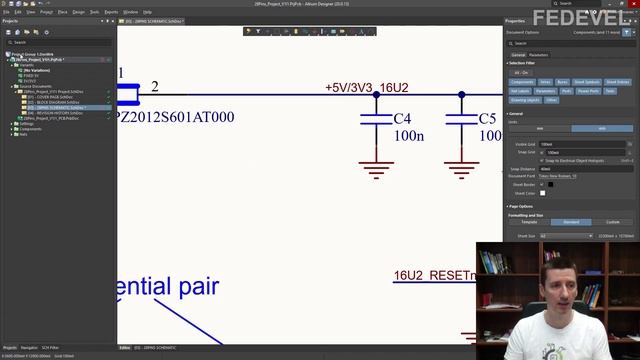Click the text tool icon in Active Bar
Image resolution: width=640 pixels, height=360 pixels.
361,31
